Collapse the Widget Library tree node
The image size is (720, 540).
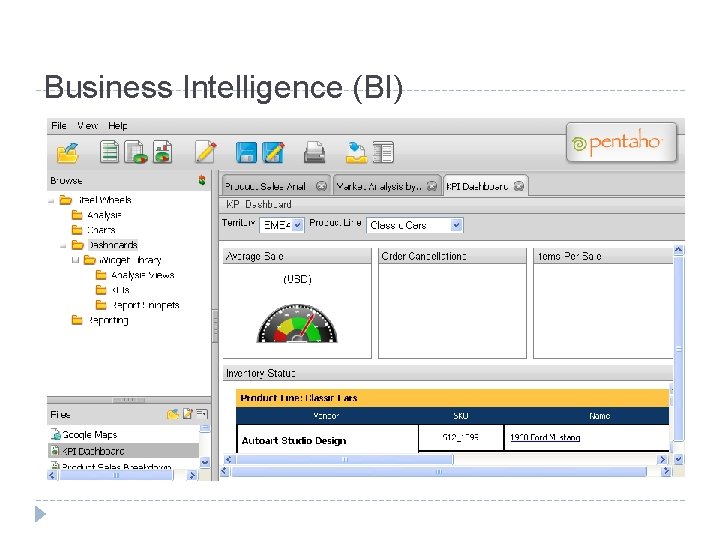click(75, 260)
